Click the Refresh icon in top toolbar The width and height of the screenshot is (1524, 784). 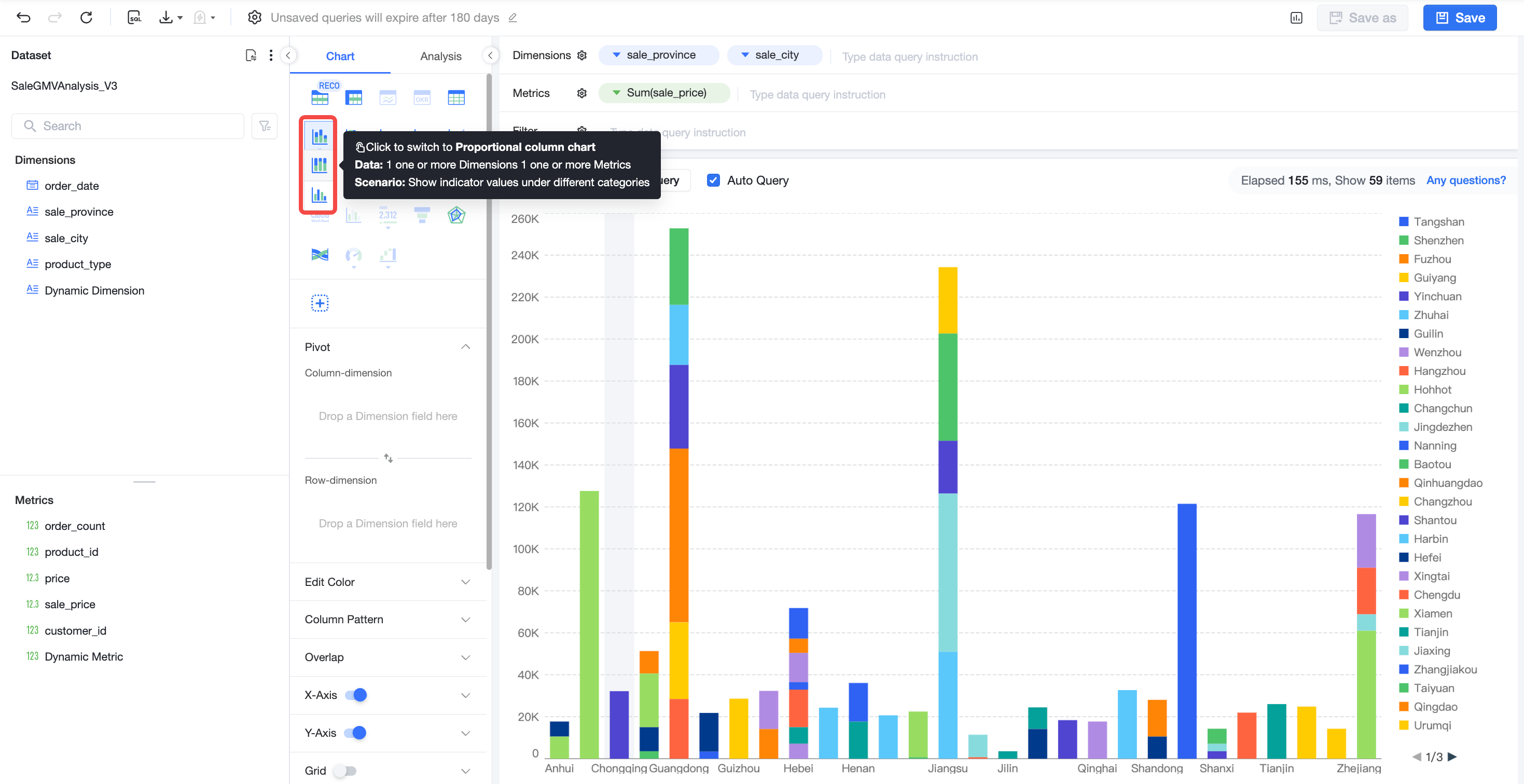pyautogui.click(x=87, y=18)
